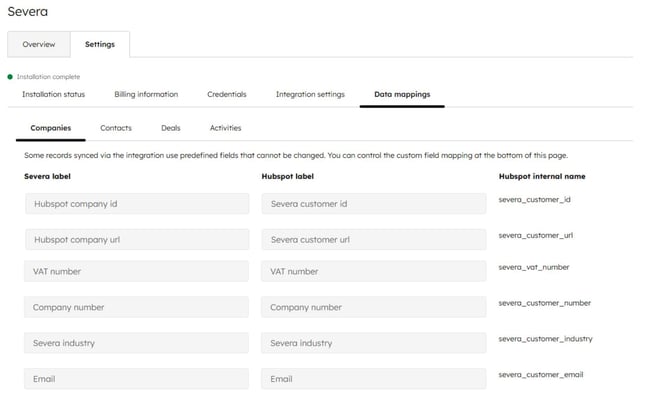Go to Billing information tab
The image size is (670, 402).
coord(146,94)
